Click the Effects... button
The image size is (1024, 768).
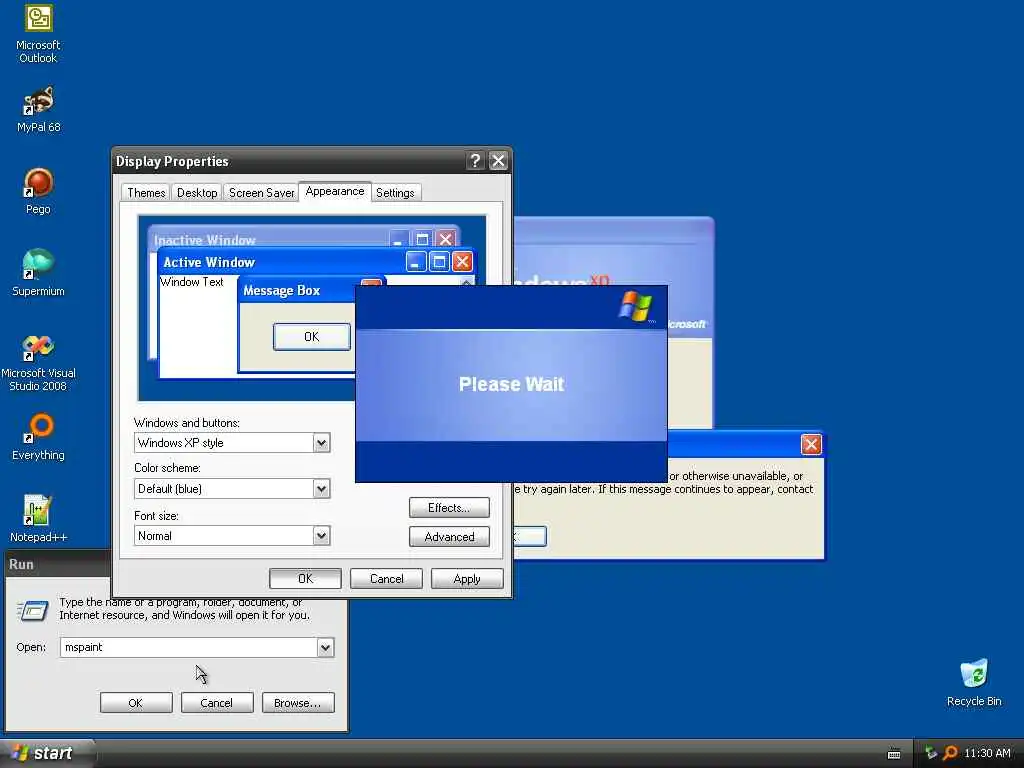(x=449, y=507)
